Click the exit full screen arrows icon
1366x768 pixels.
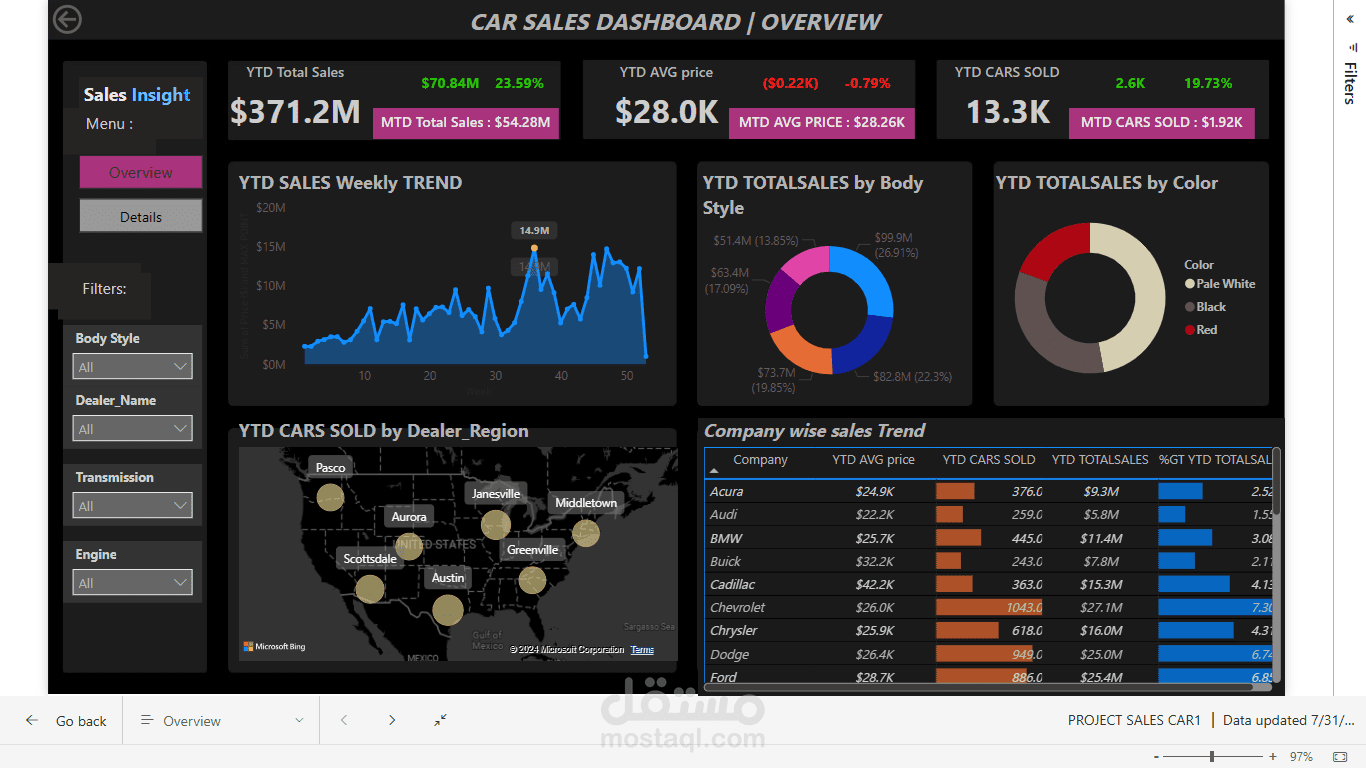click(441, 720)
